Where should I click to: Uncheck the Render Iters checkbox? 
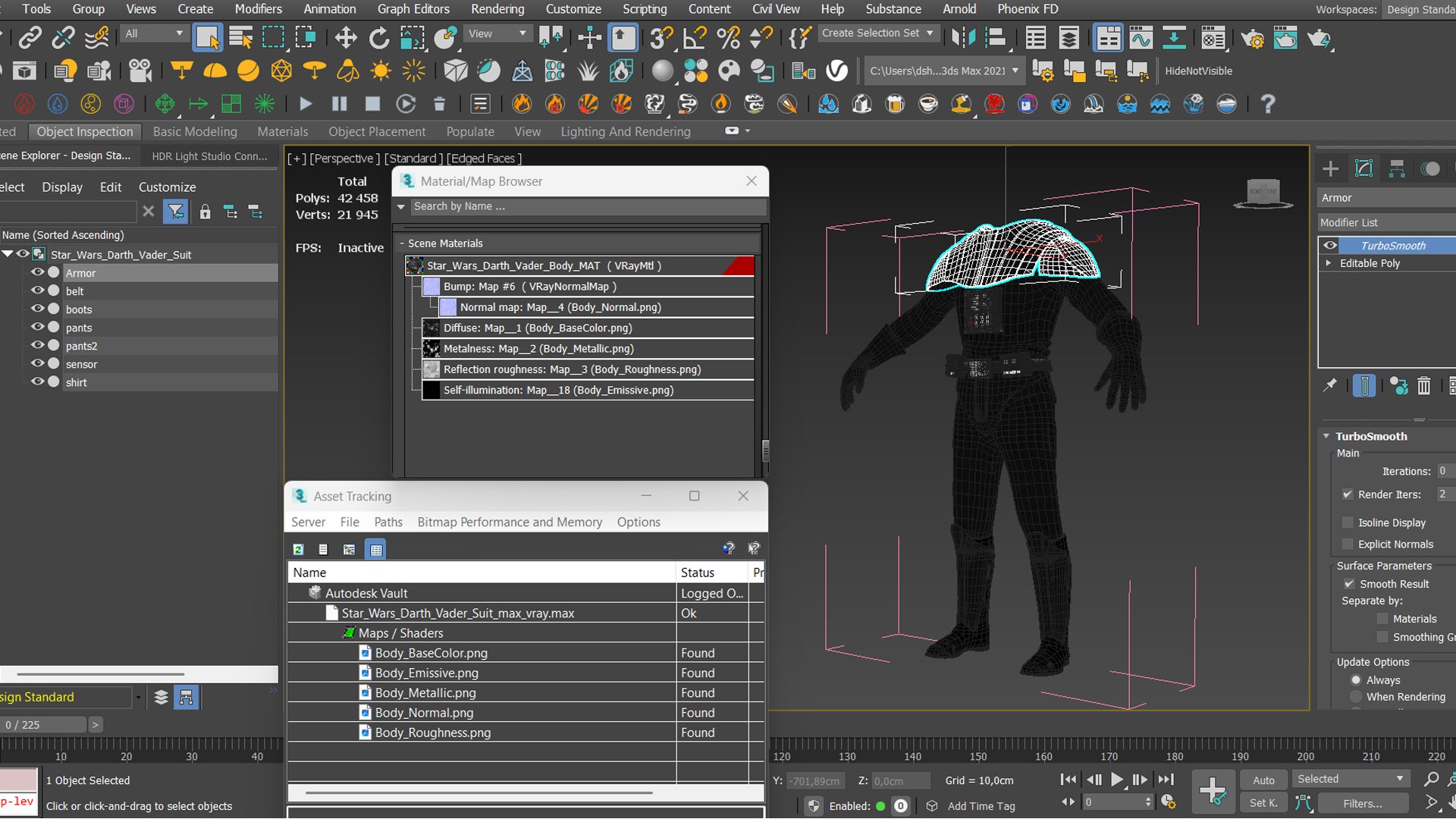(x=1348, y=494)
